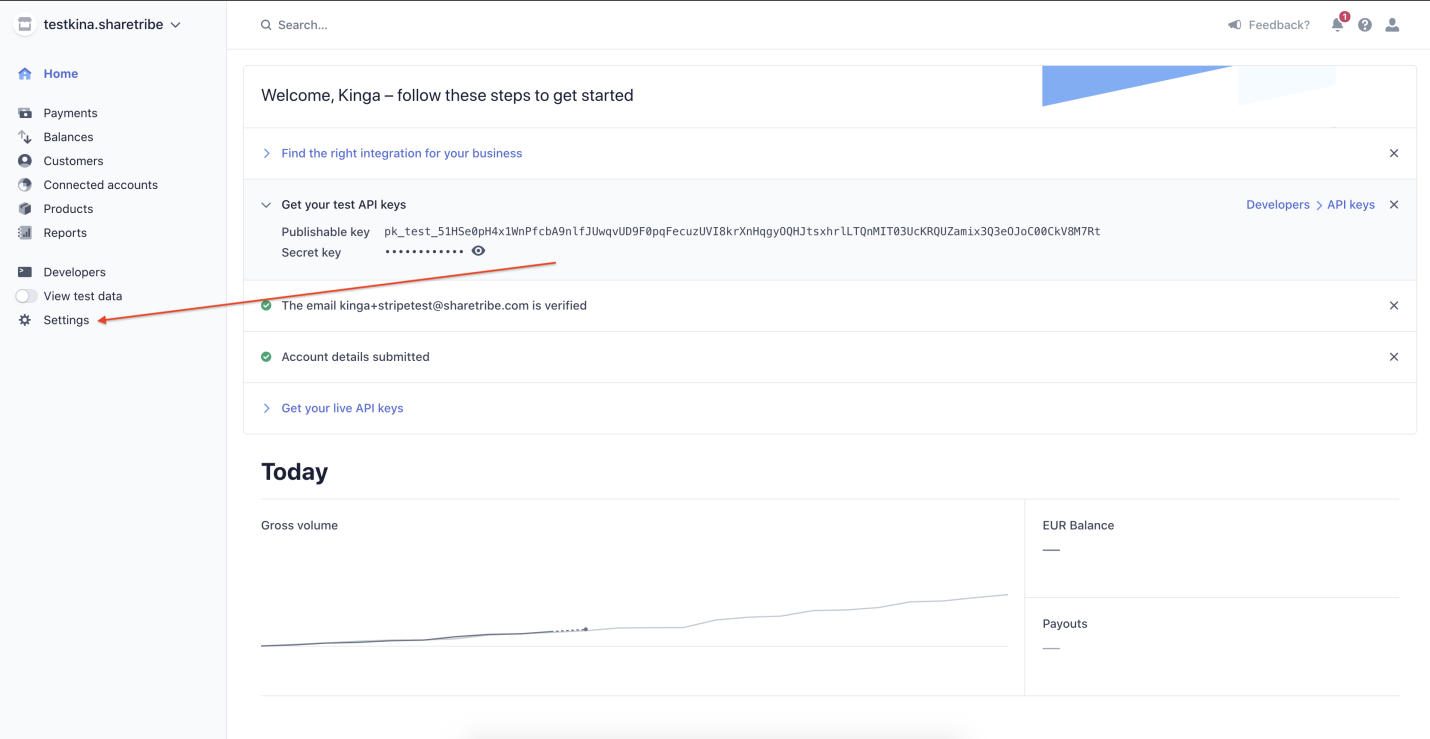Follow the API keys breadcrumb link
This screenshot has height=739, width=1430.
tap(1351, 205)
